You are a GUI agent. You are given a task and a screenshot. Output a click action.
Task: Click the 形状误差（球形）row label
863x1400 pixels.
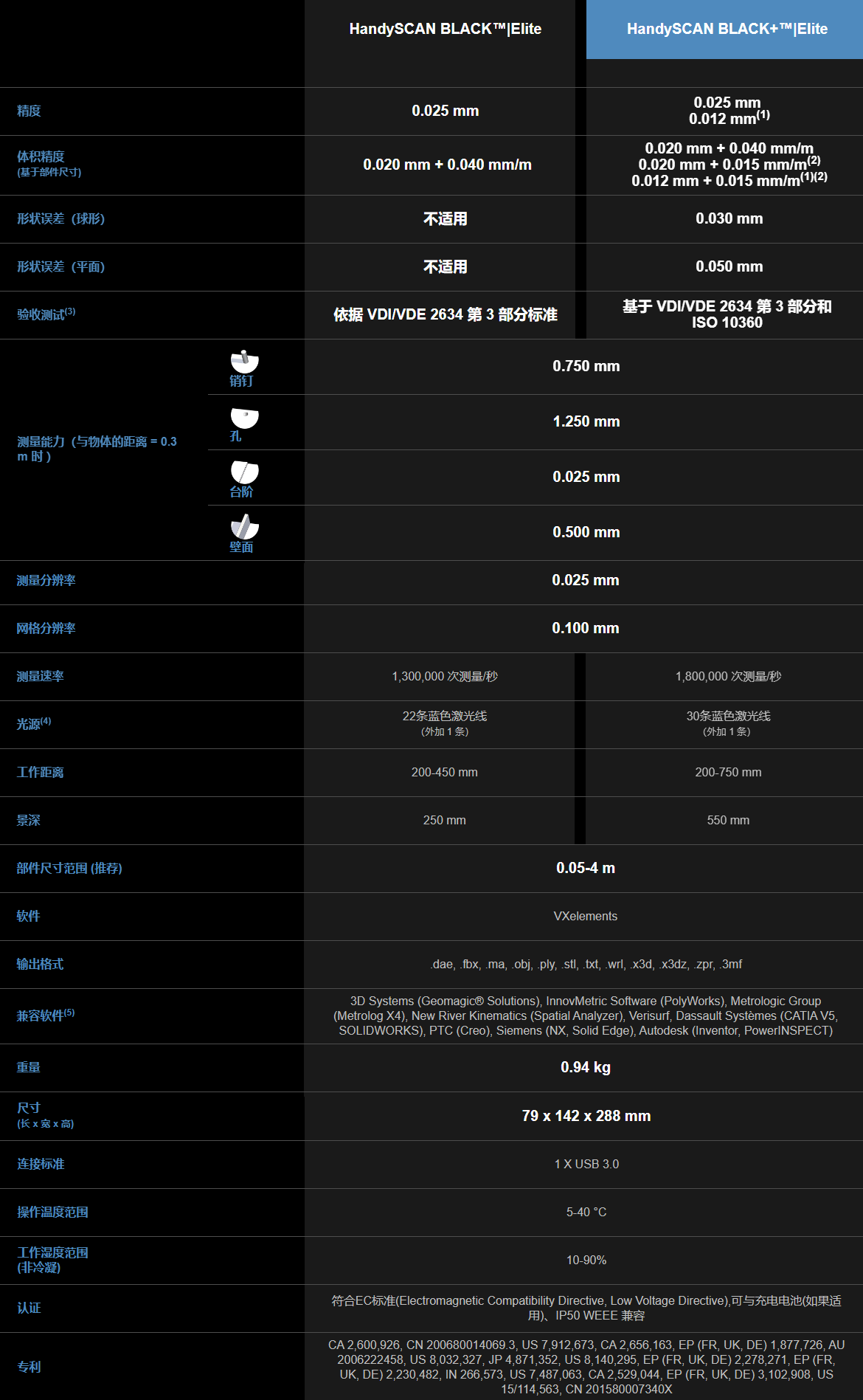(61, 218)
